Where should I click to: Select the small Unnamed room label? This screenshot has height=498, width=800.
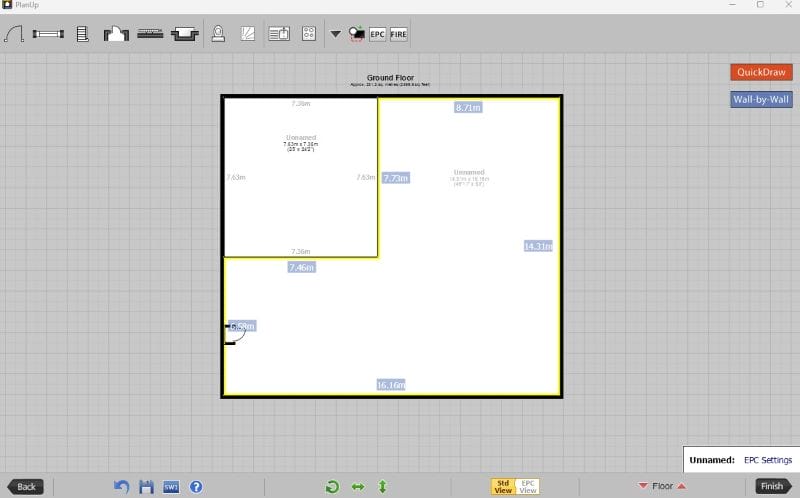[301, 138]
